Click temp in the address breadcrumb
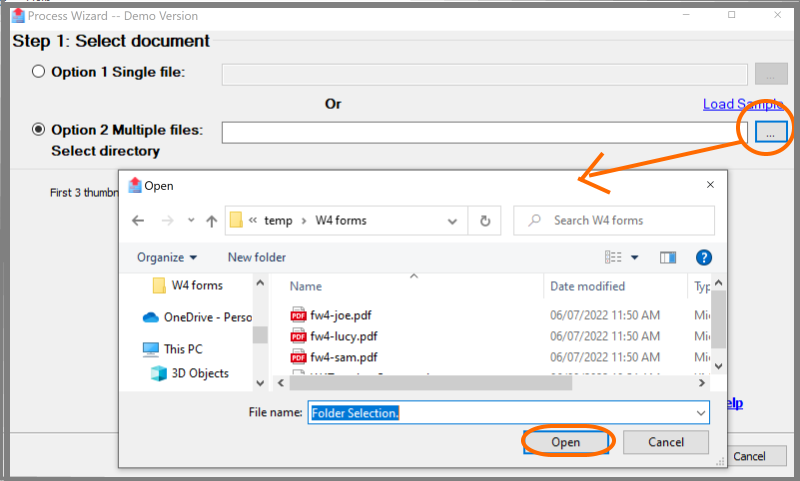The image size is (800, 481). pos(278,220)
